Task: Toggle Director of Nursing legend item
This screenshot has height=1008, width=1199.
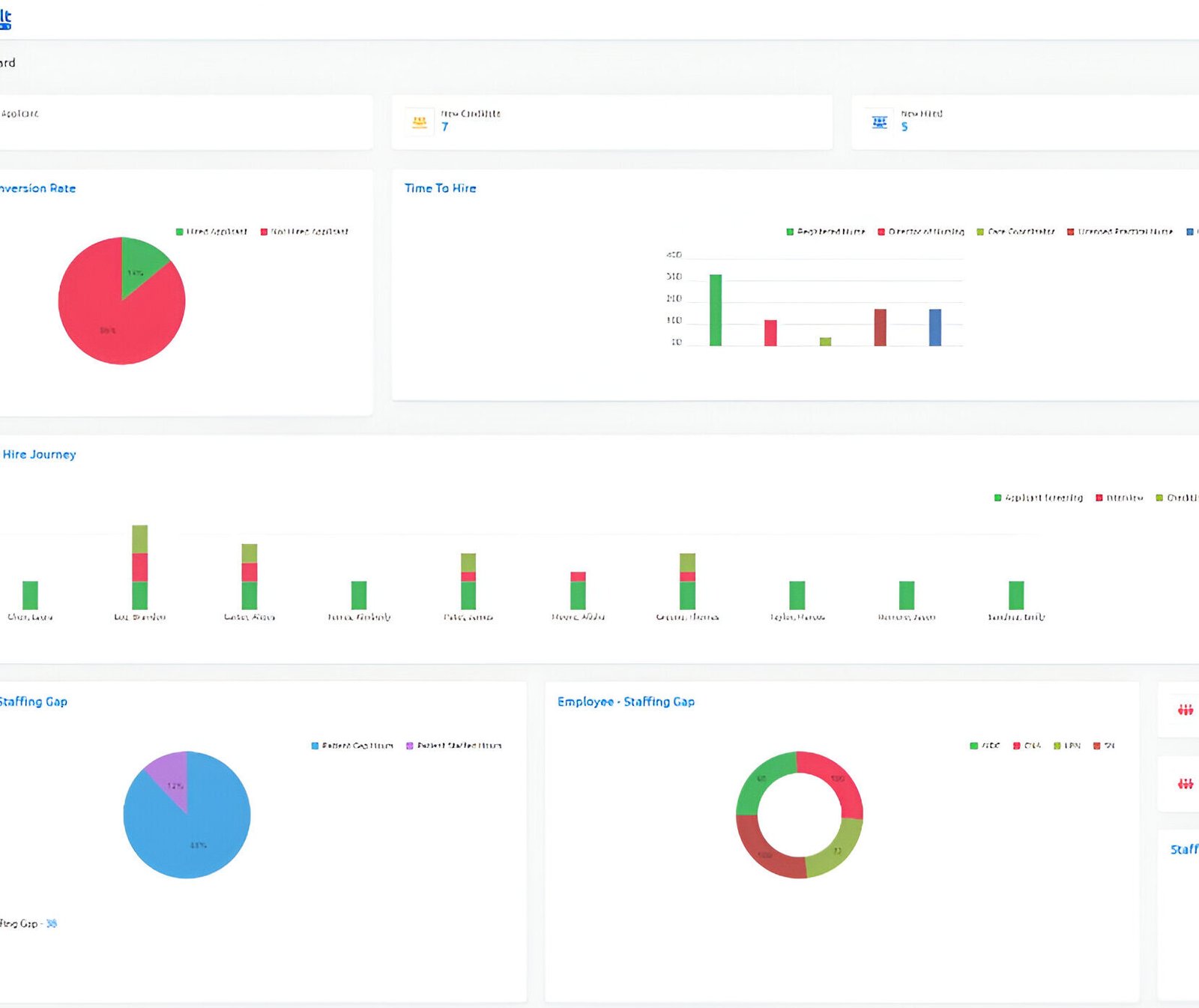Action: coord(920,232)
